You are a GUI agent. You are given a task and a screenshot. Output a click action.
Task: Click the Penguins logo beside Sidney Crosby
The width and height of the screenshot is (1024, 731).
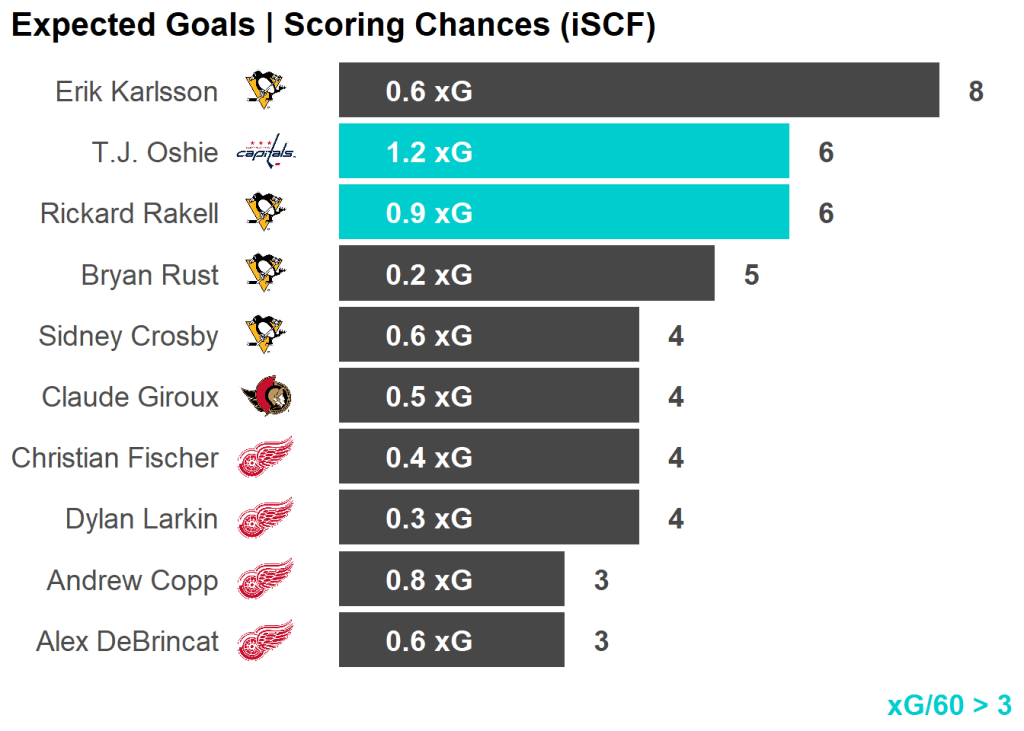tap(266, 335)
